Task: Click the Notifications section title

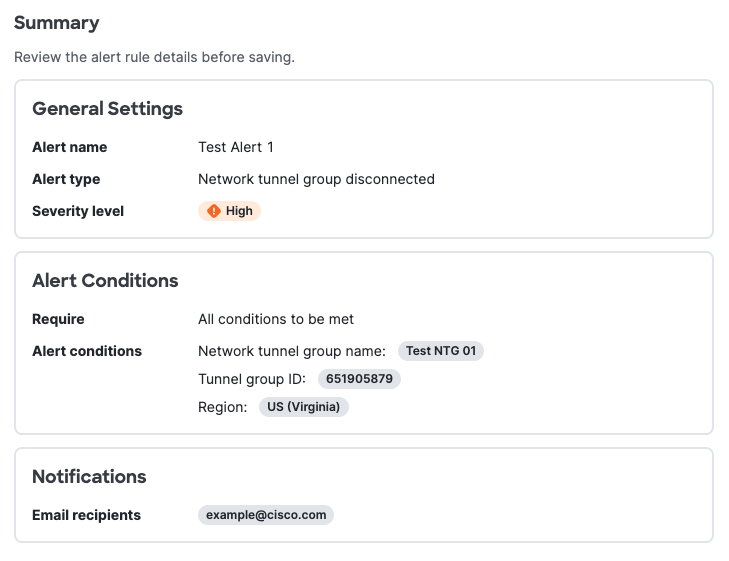Action: (x=89, y=477)
